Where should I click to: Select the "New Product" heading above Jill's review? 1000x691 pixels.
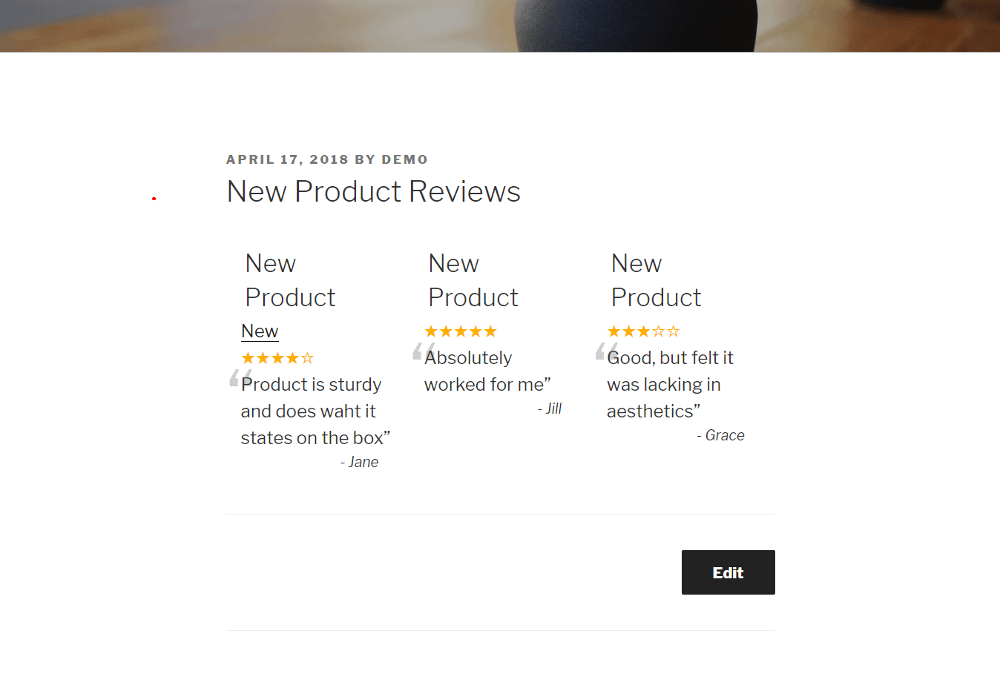pos(473,280)
